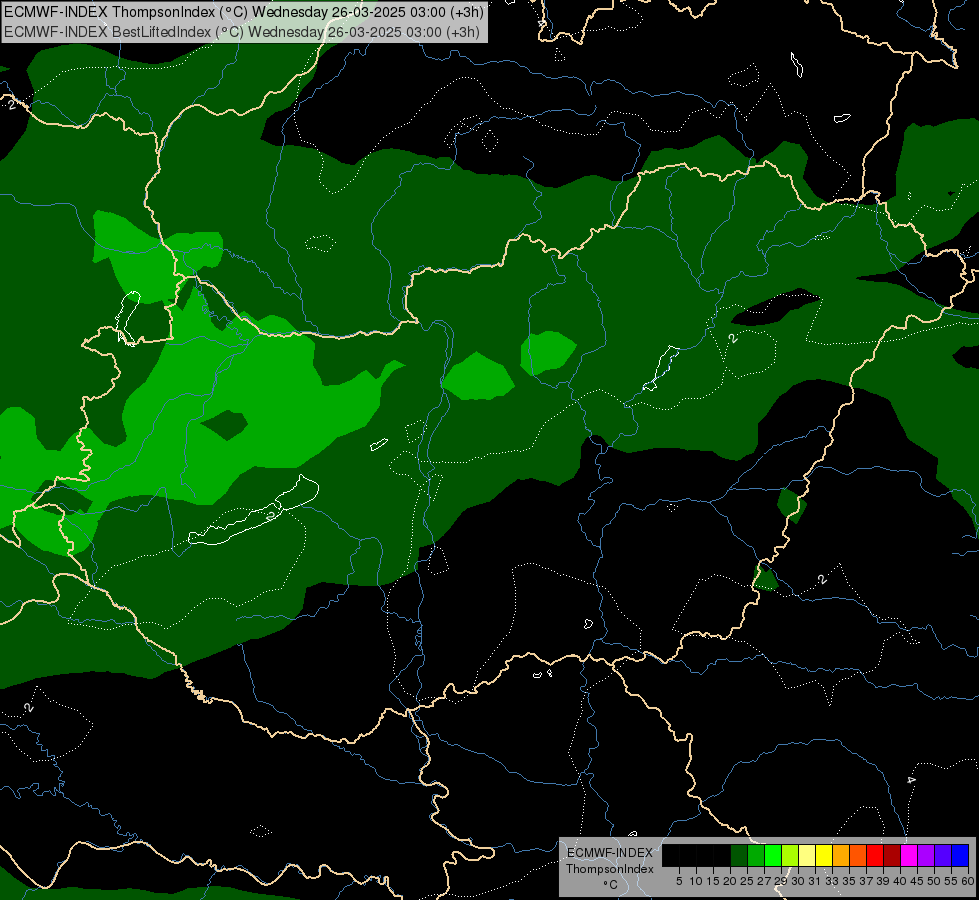Click the legend tick value 25
The height and width of the screenshot is (900, 979).
point(747,881)
